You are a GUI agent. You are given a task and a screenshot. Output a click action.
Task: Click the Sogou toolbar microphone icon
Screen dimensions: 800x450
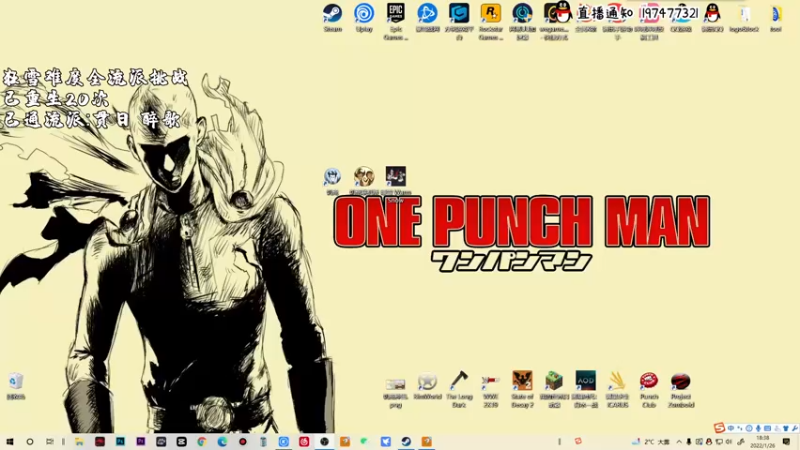[758, 429]
